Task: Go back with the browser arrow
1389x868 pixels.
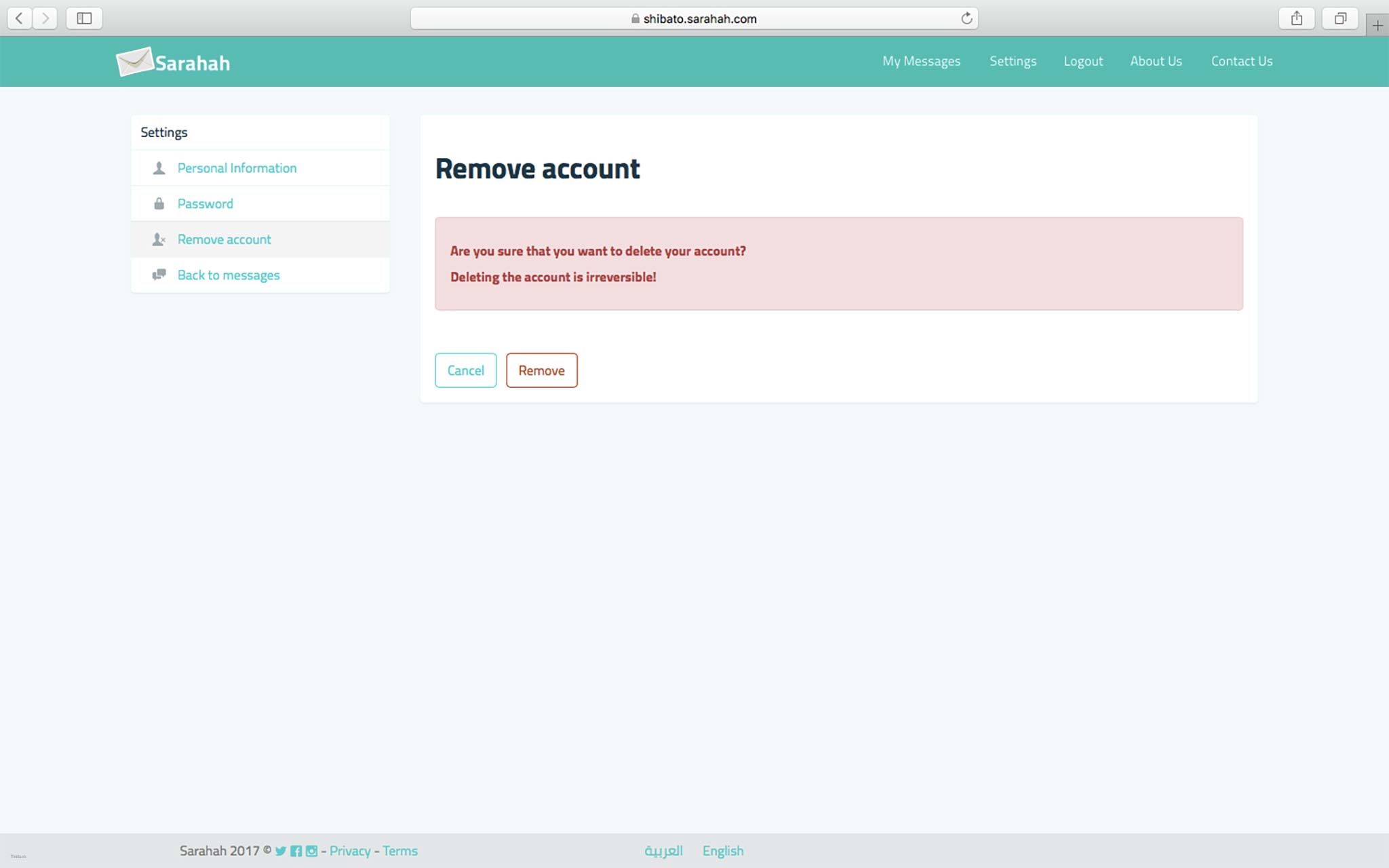Action: pos(20,18)
